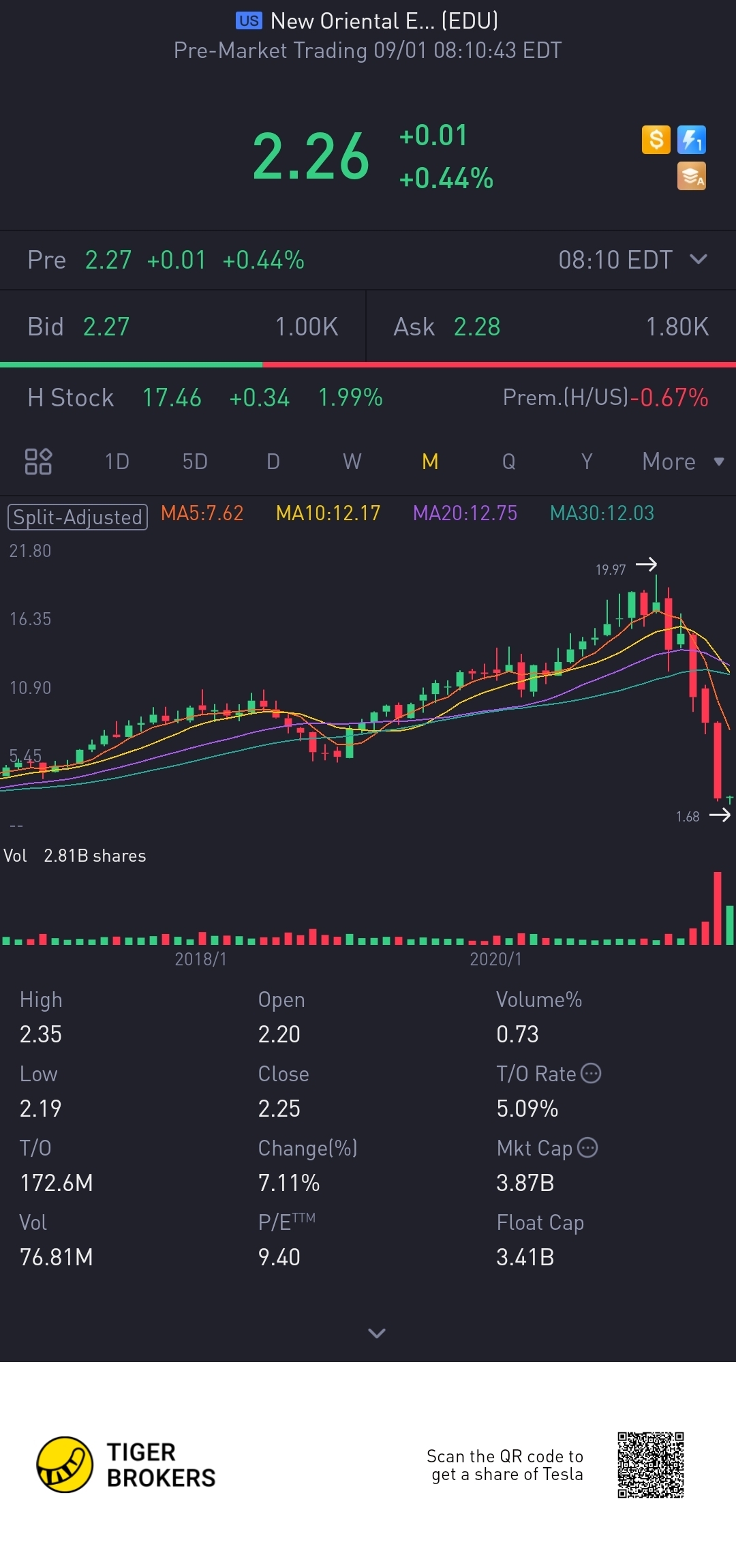
Task: Expand the 08:10 EDT pre-market dropdown
Action: (x=699, y=260)
